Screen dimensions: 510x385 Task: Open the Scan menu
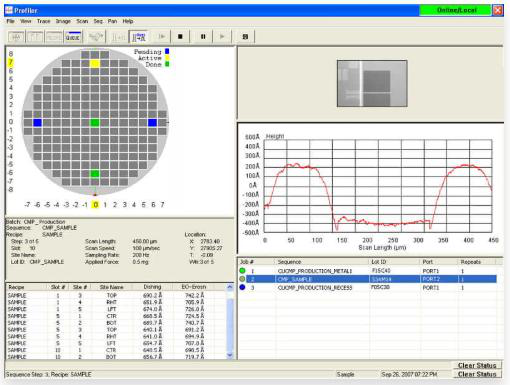click(x=82, y=21)
